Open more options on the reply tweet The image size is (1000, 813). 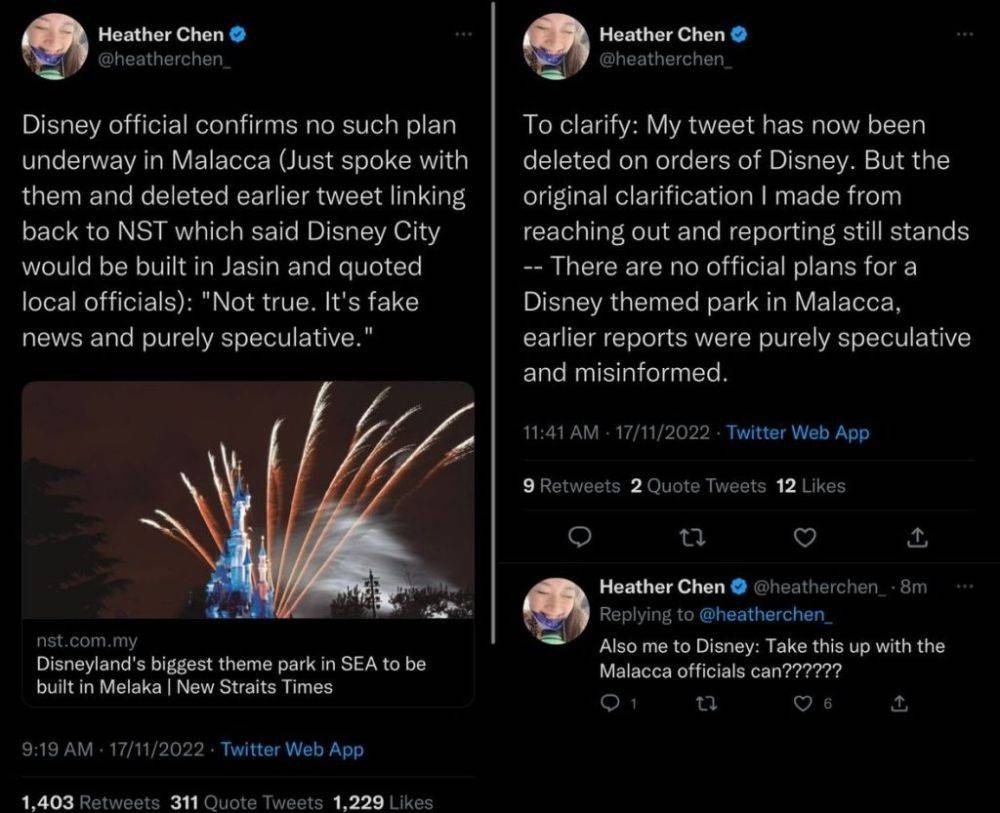[x=963, y=587]
